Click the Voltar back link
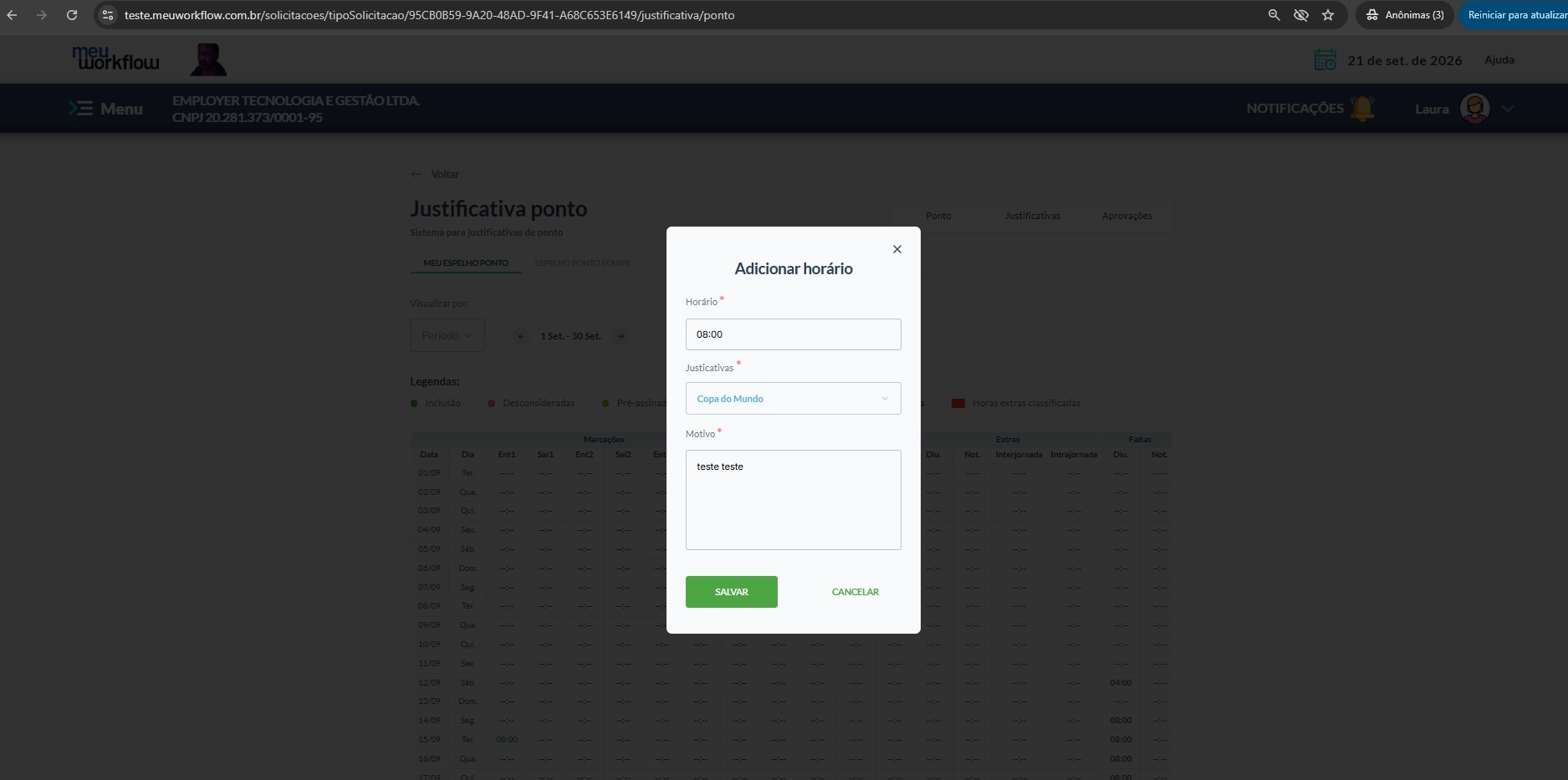The width and height of the screenshot is (1568, 780). (435, 174)
